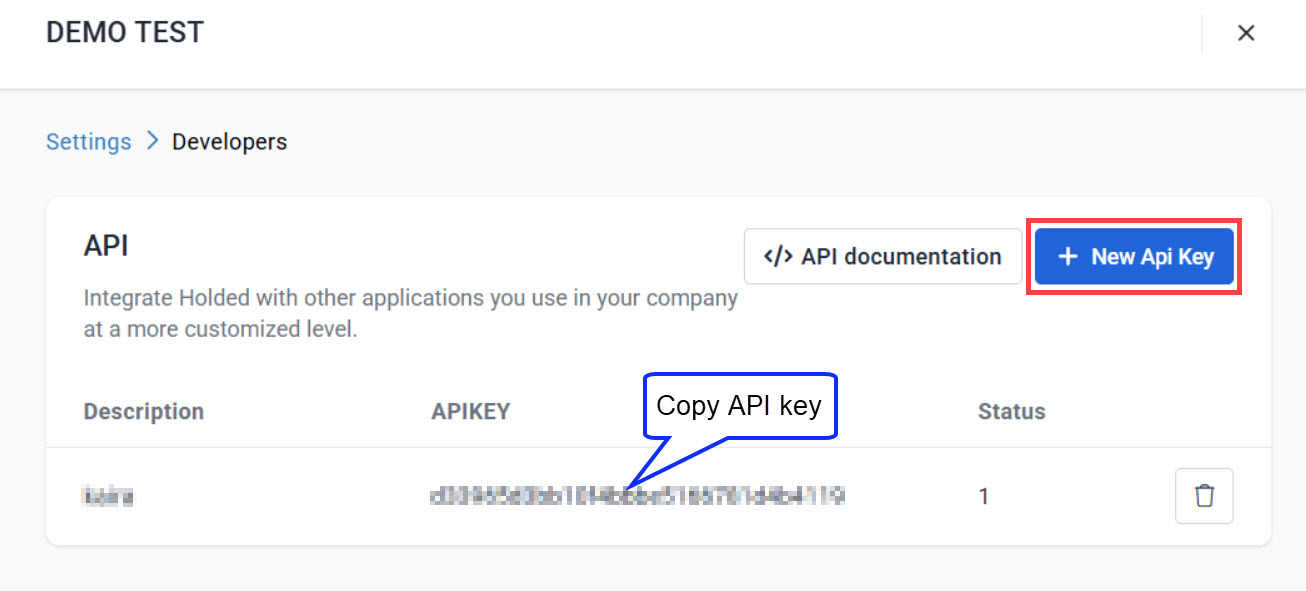Click the X icon to close DEMO TEST

pos(1246,32)
